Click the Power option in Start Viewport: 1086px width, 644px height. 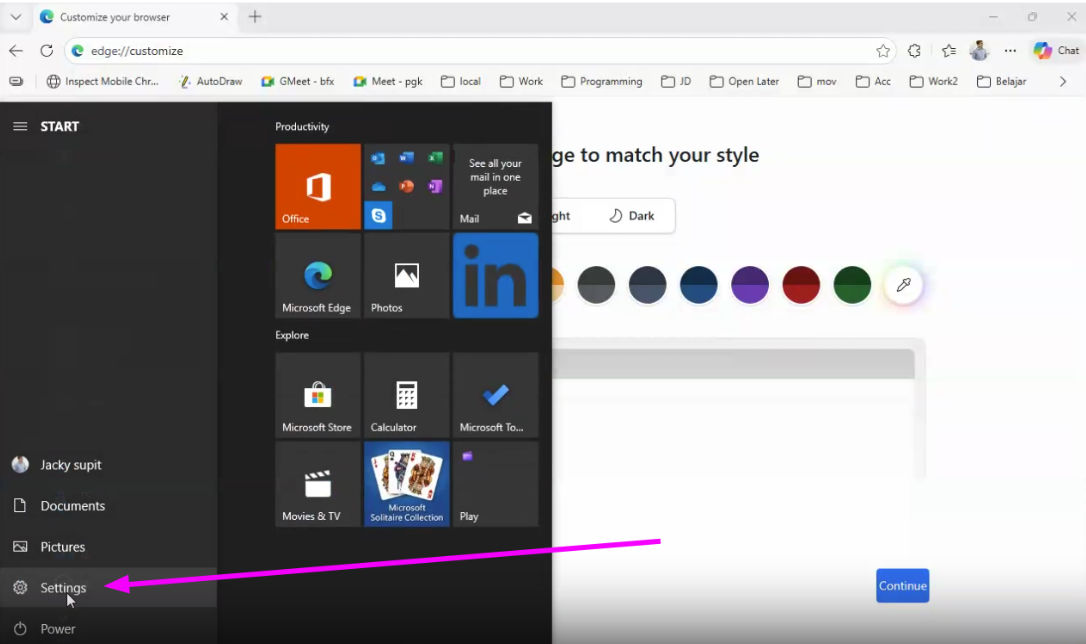point(57,629)
